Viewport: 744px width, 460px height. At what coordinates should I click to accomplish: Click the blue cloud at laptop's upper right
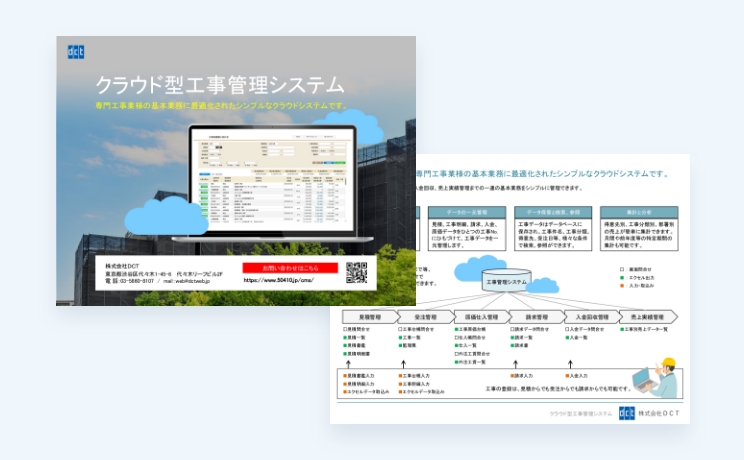pos(350,127)
